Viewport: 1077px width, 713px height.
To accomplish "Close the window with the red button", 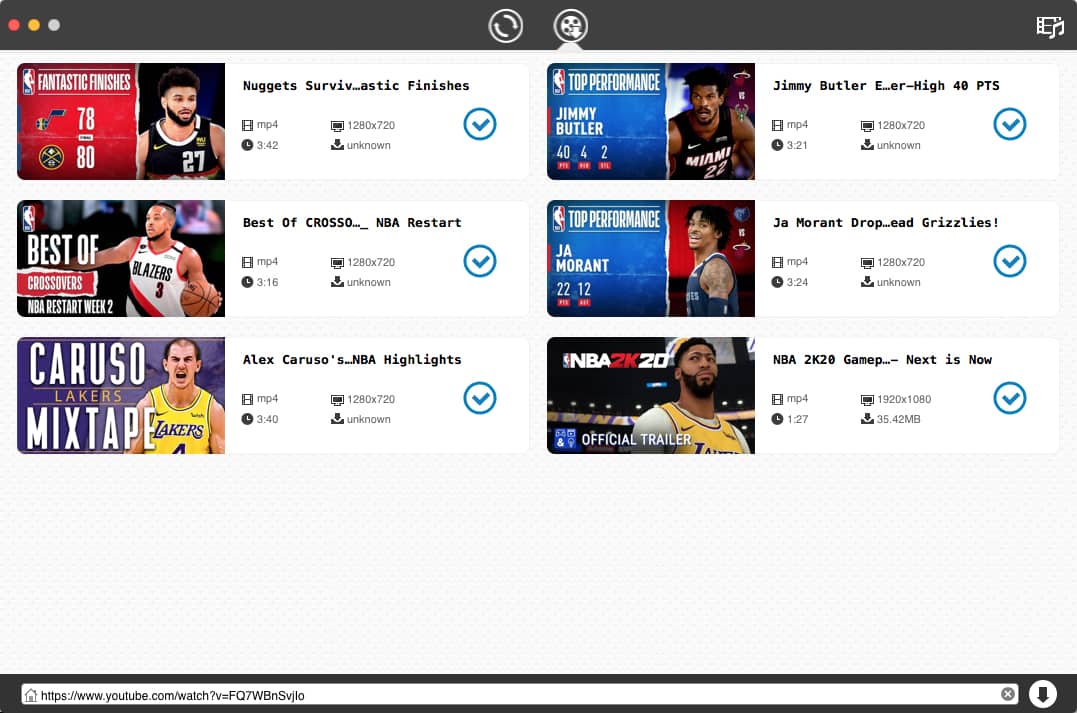I will pyautogui.click(x=14, y=25).
